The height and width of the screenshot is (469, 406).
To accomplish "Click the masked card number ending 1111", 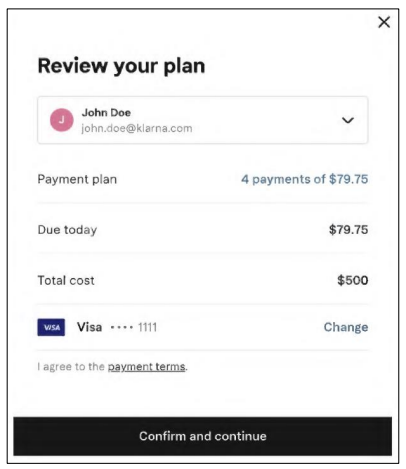I will pos(134,327).
